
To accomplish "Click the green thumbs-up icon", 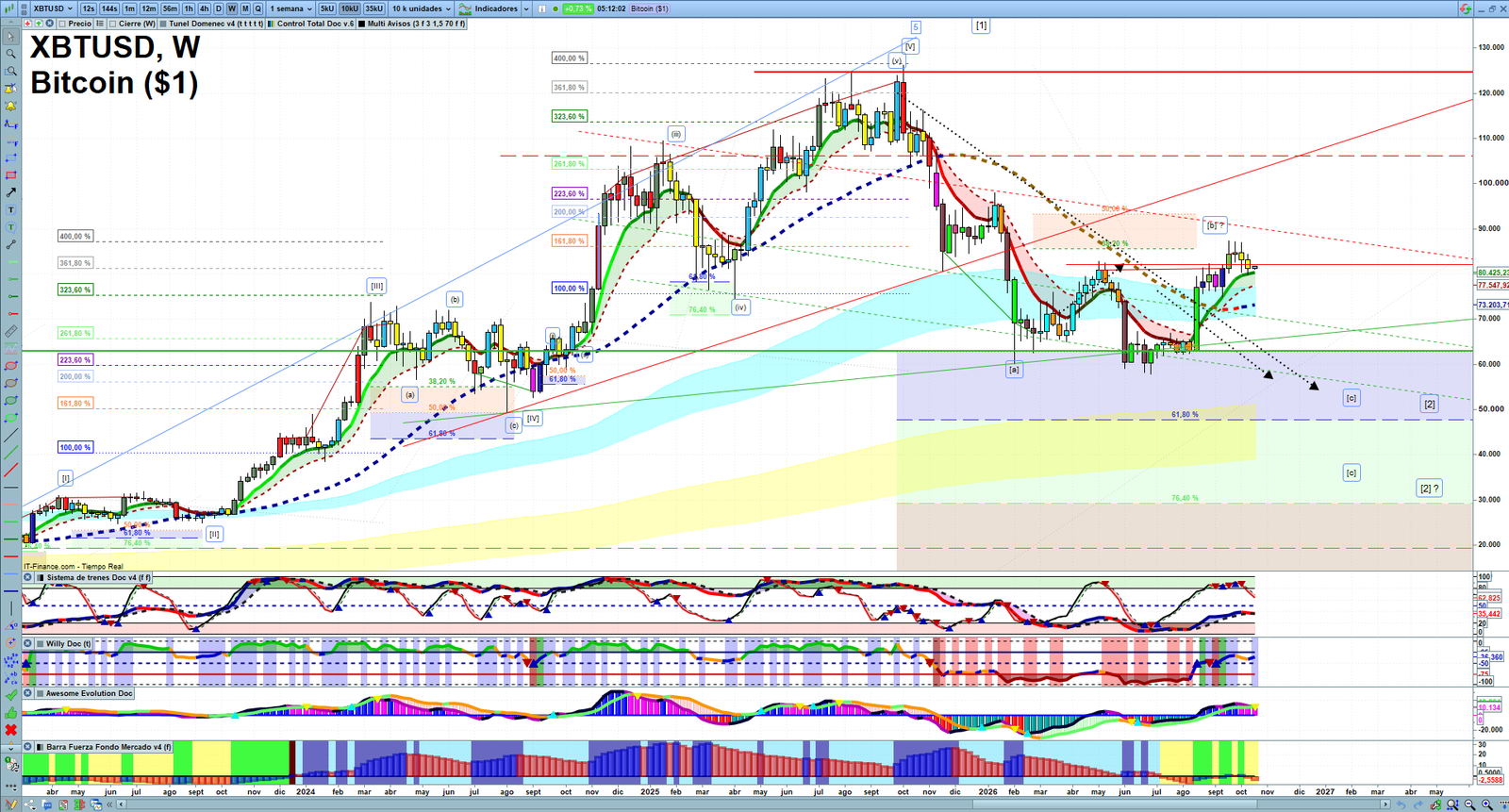I will pyautogui.click(x=10, y=712).
